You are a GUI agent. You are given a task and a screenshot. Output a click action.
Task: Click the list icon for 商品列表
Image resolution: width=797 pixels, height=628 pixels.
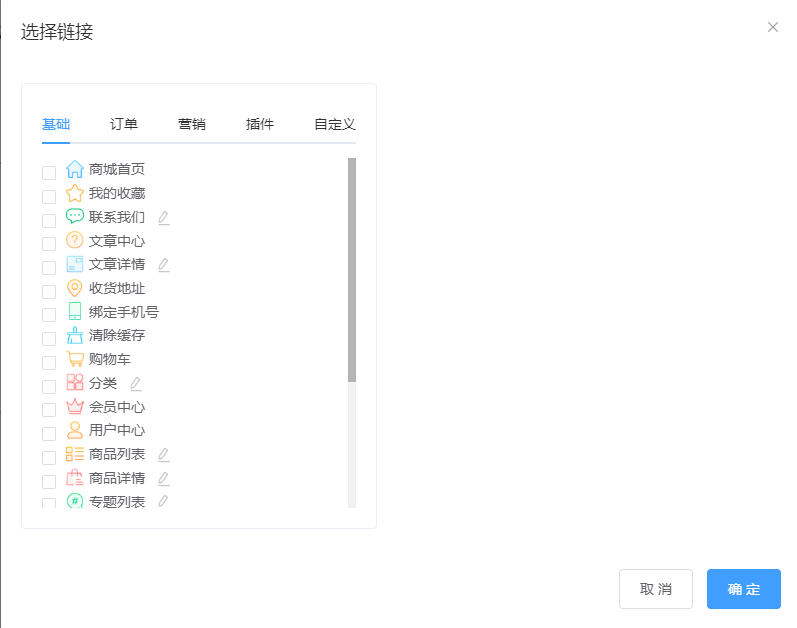coord(75,454)
